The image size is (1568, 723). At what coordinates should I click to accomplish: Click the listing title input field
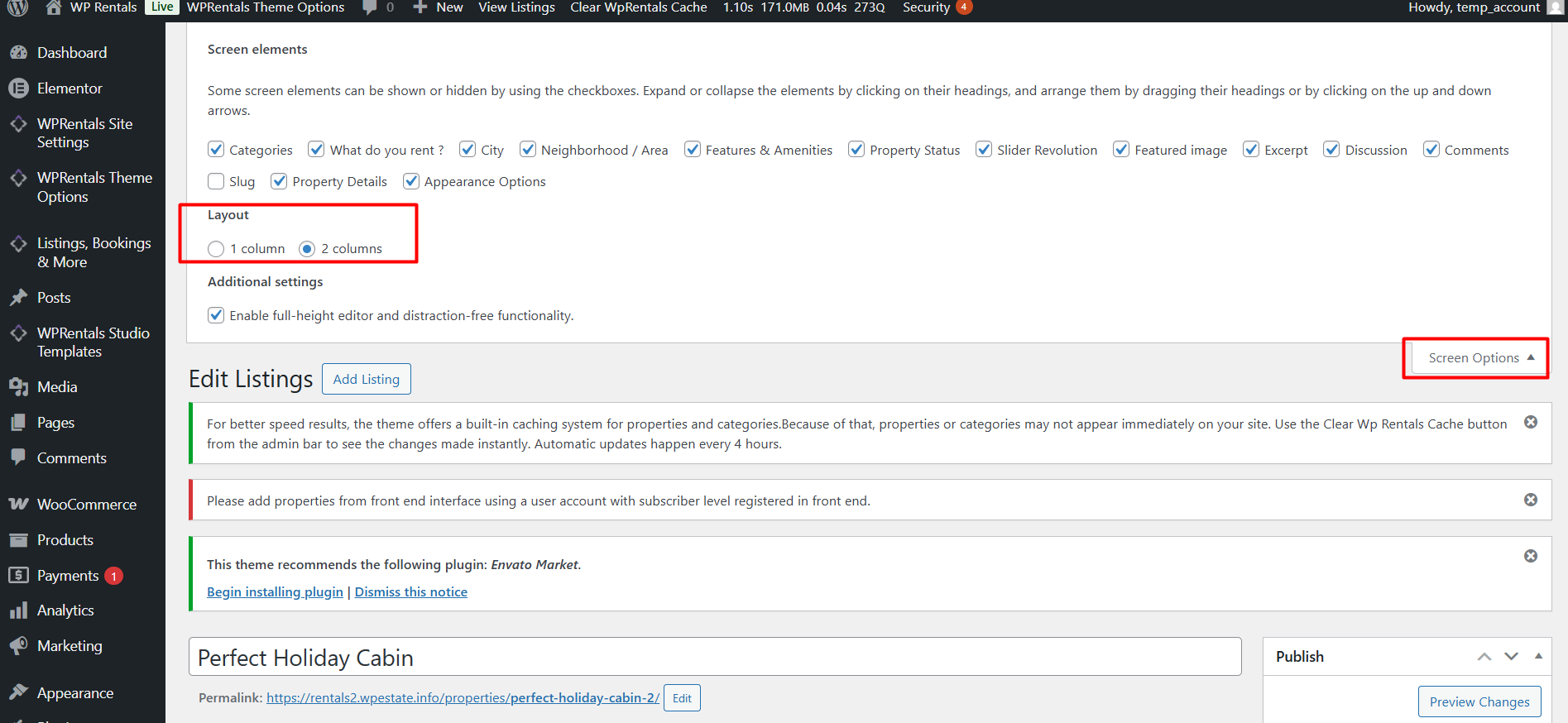(x=715, y=658)
